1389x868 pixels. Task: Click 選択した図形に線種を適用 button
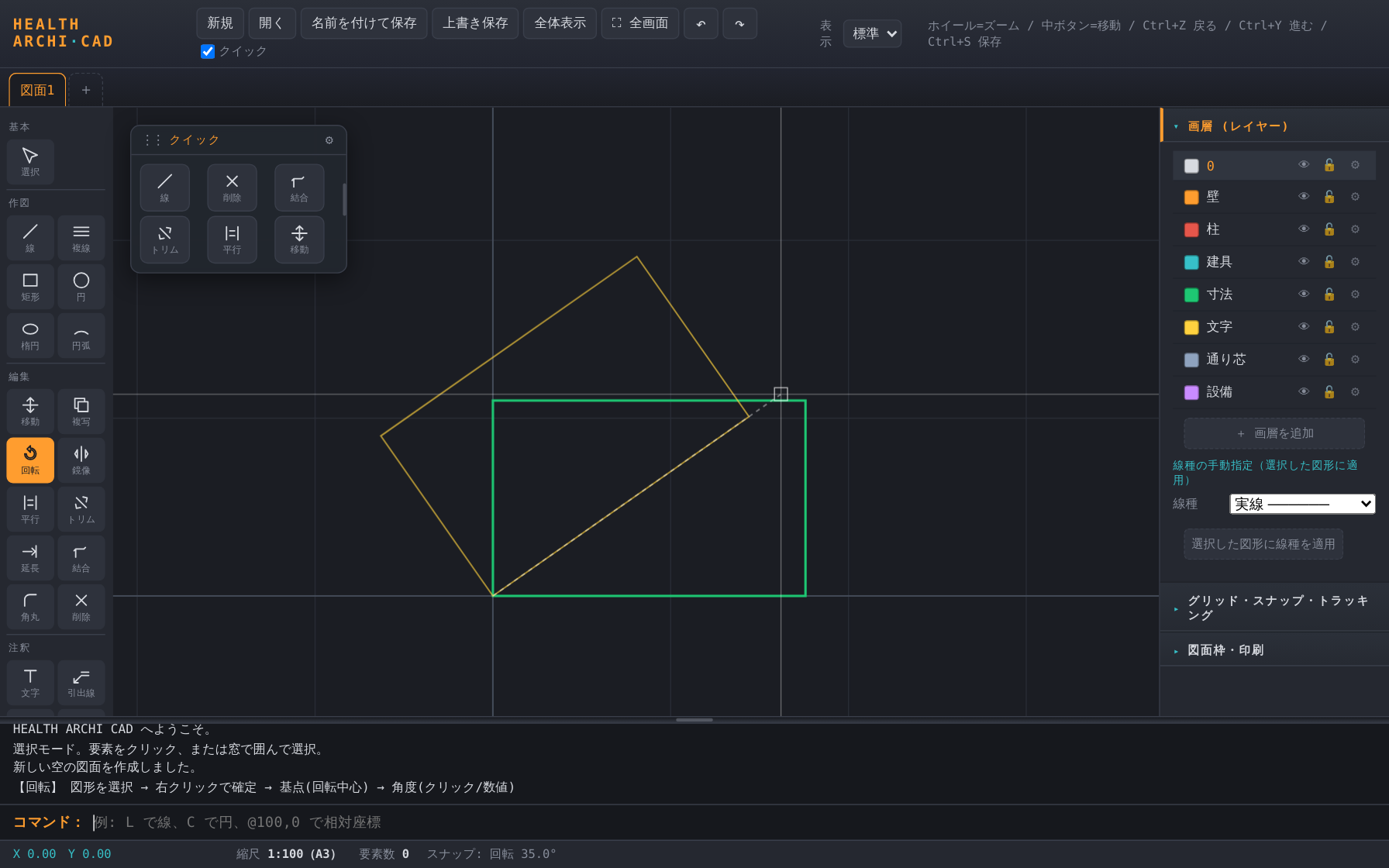[1263, 544]
